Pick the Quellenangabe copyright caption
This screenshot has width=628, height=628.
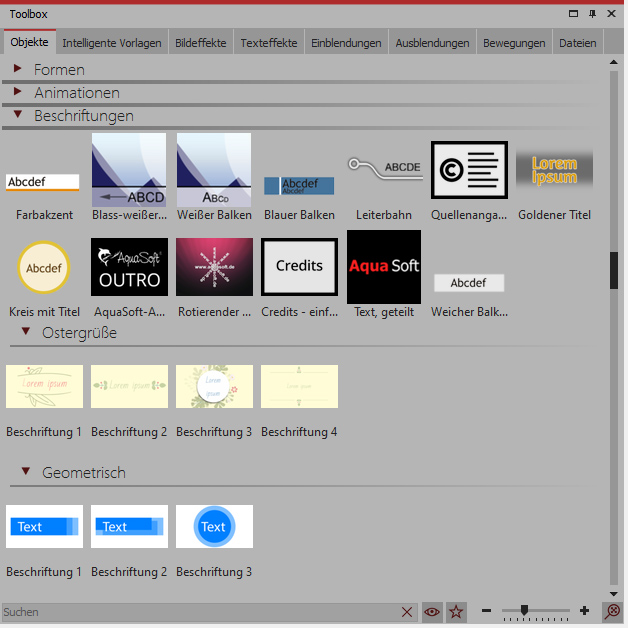coord(469,170)
